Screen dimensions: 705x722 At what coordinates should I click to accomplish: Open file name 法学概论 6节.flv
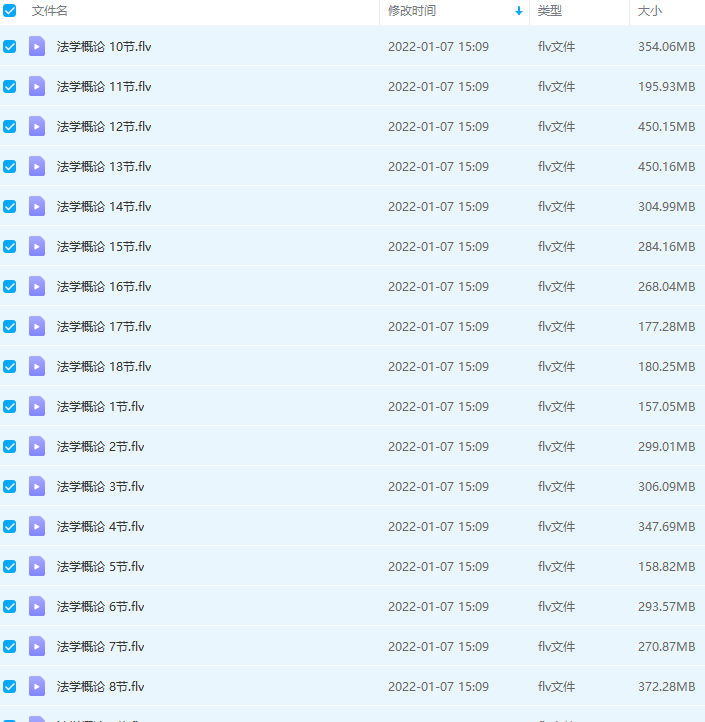100,607
